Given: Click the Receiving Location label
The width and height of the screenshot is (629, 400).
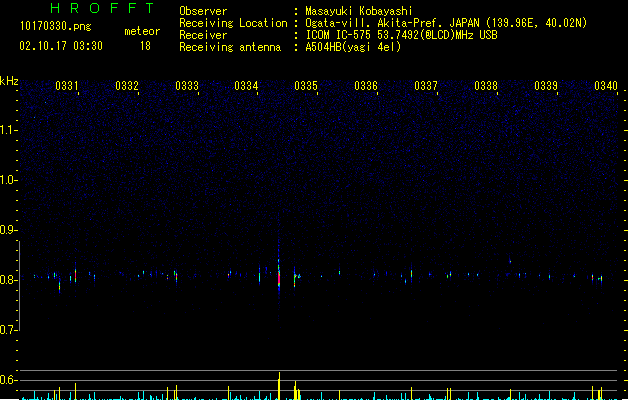Looking at the screenshot, I should 233,23.
